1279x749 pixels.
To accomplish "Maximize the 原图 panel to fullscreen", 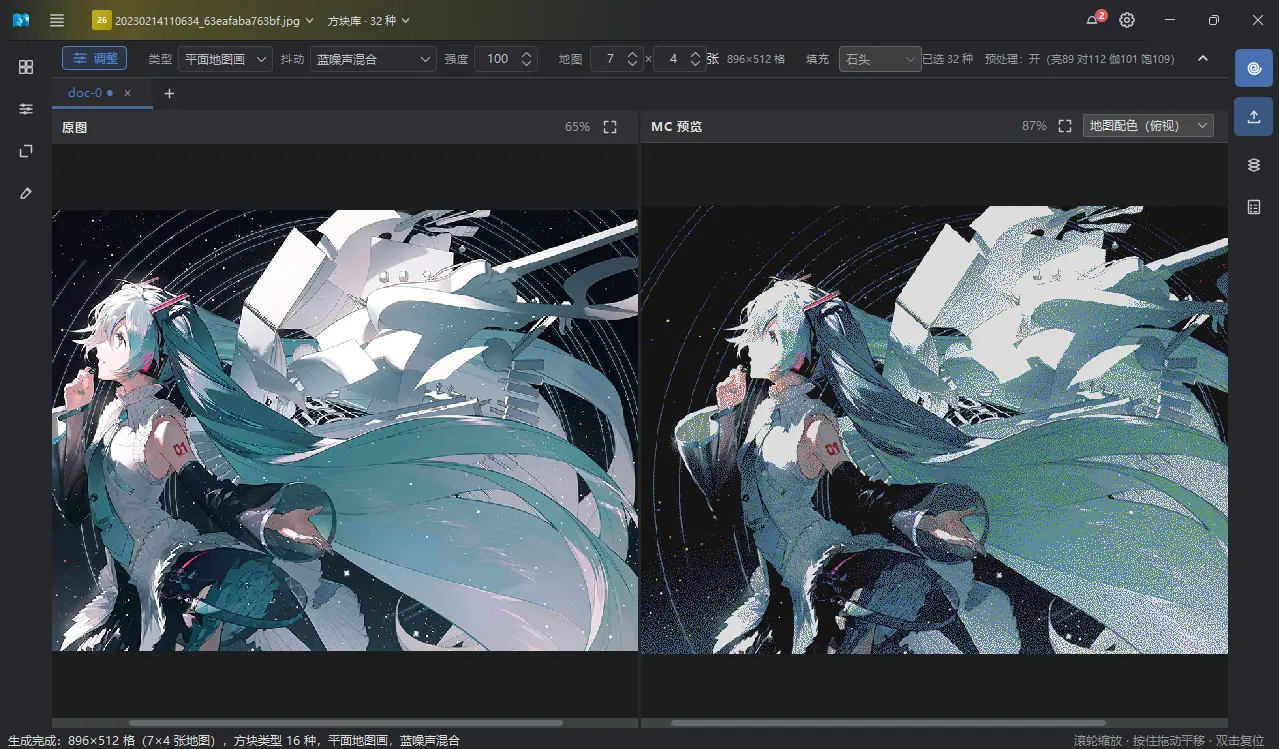I will pos(610,127).
